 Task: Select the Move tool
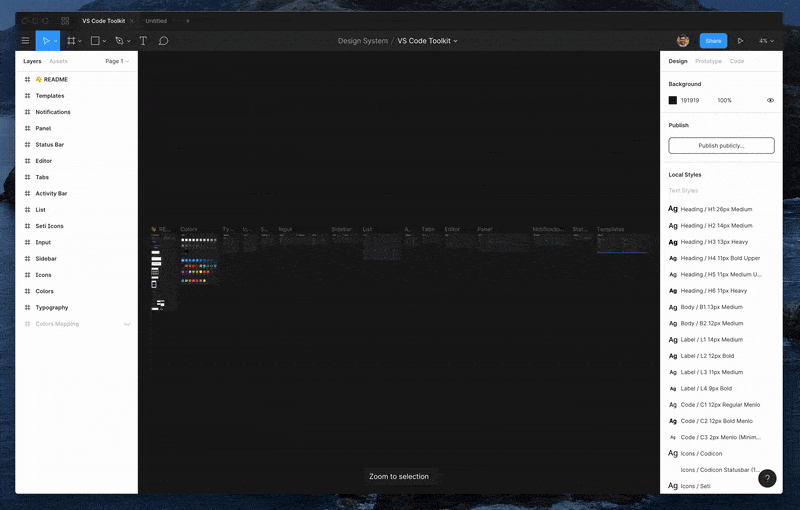45,41
